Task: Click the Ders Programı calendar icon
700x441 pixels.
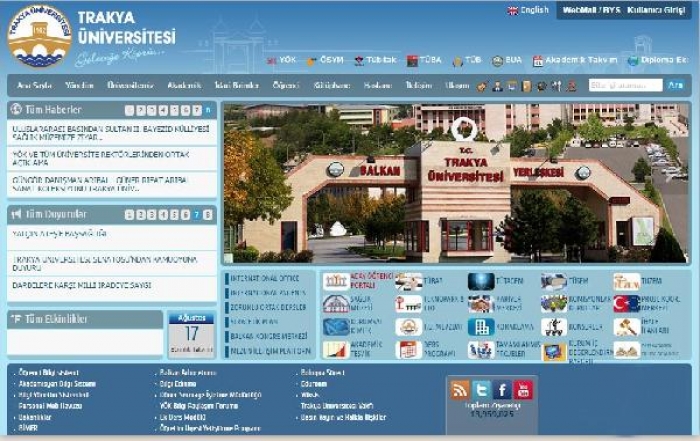Action: pos(408,350)
